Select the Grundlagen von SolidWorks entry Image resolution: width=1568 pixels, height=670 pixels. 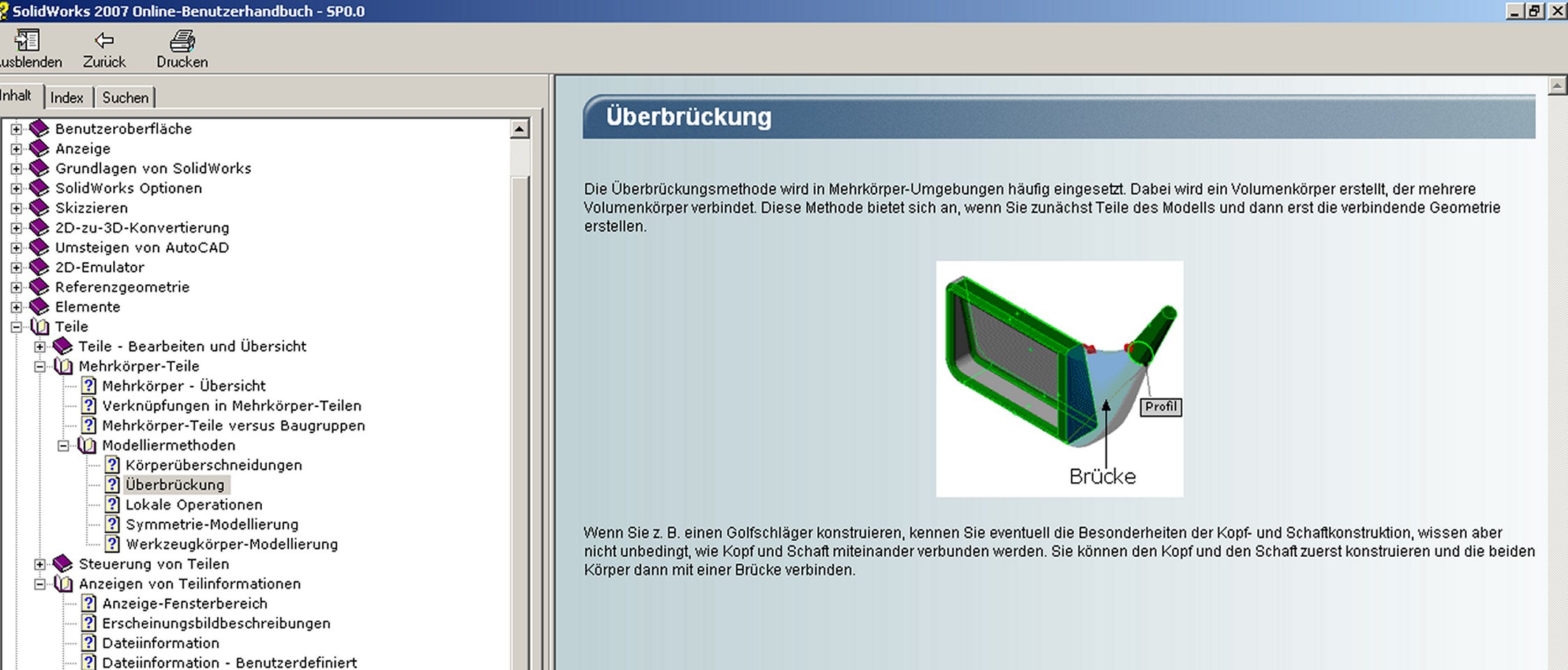153,168
